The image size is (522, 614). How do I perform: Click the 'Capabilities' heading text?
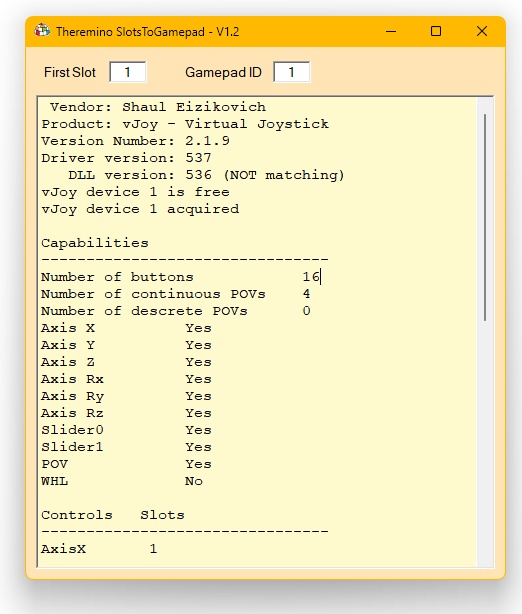(95, 243)
